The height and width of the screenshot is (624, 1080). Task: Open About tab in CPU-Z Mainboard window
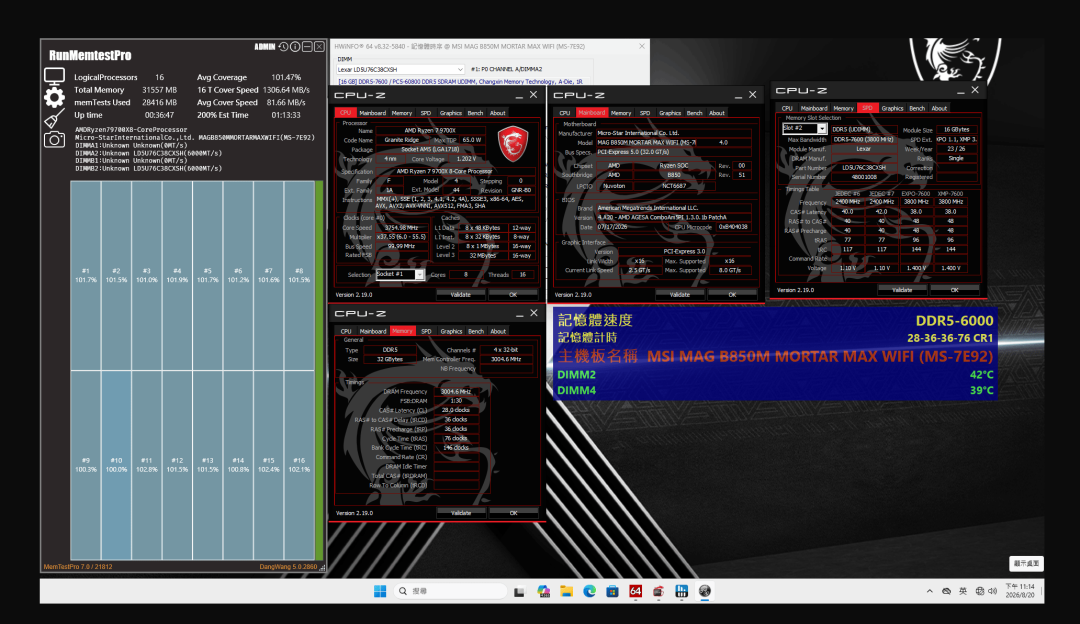coord(717,113)
